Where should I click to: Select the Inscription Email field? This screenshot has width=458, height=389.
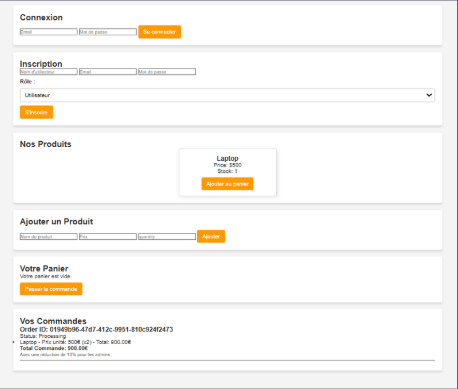click(108, 72)
